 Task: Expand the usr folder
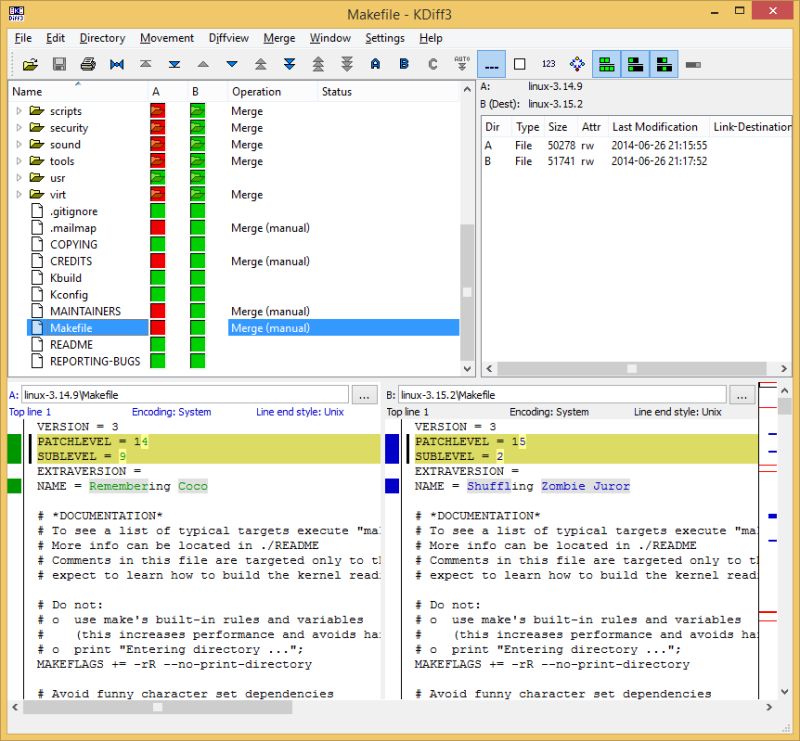tap(19, 178)
